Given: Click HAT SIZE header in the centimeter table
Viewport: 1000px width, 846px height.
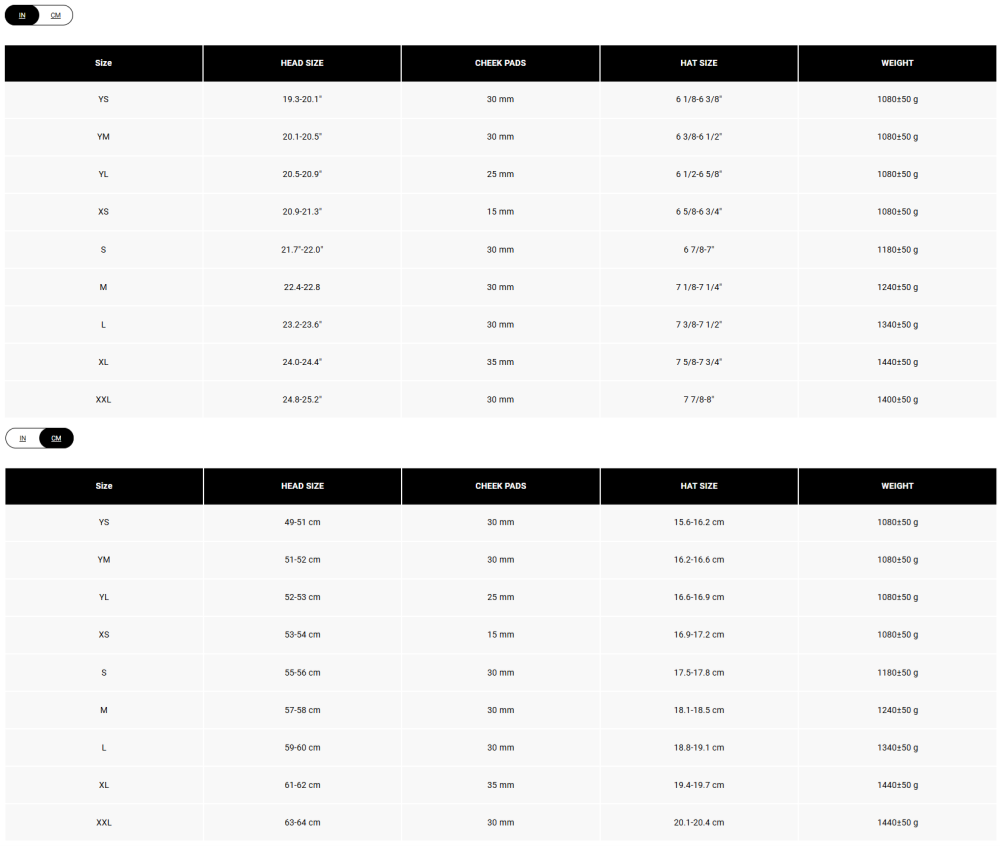Looking at the screenshot, I should click(x=699, y=486).
